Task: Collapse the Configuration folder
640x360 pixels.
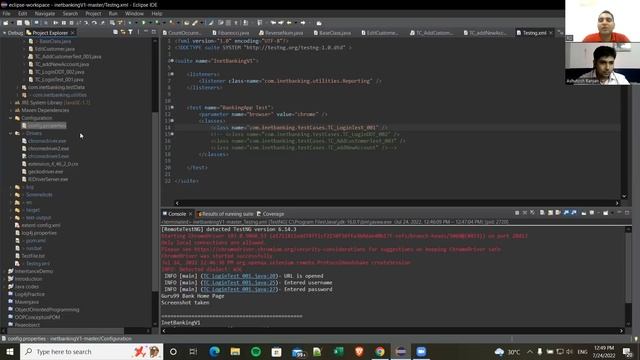Action: point(11,118)
